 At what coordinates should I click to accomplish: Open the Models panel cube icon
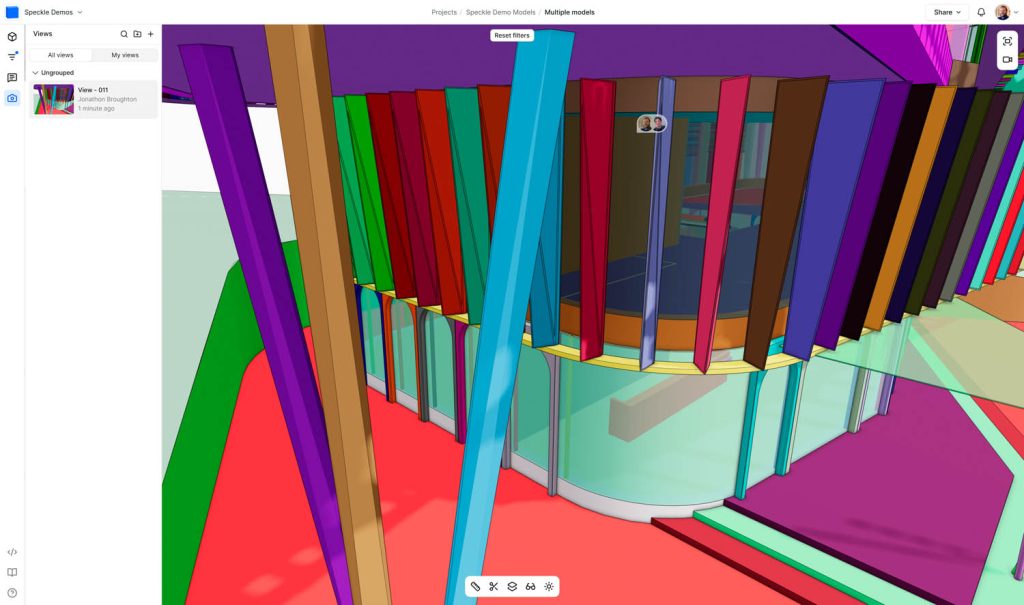click(12, 37)
